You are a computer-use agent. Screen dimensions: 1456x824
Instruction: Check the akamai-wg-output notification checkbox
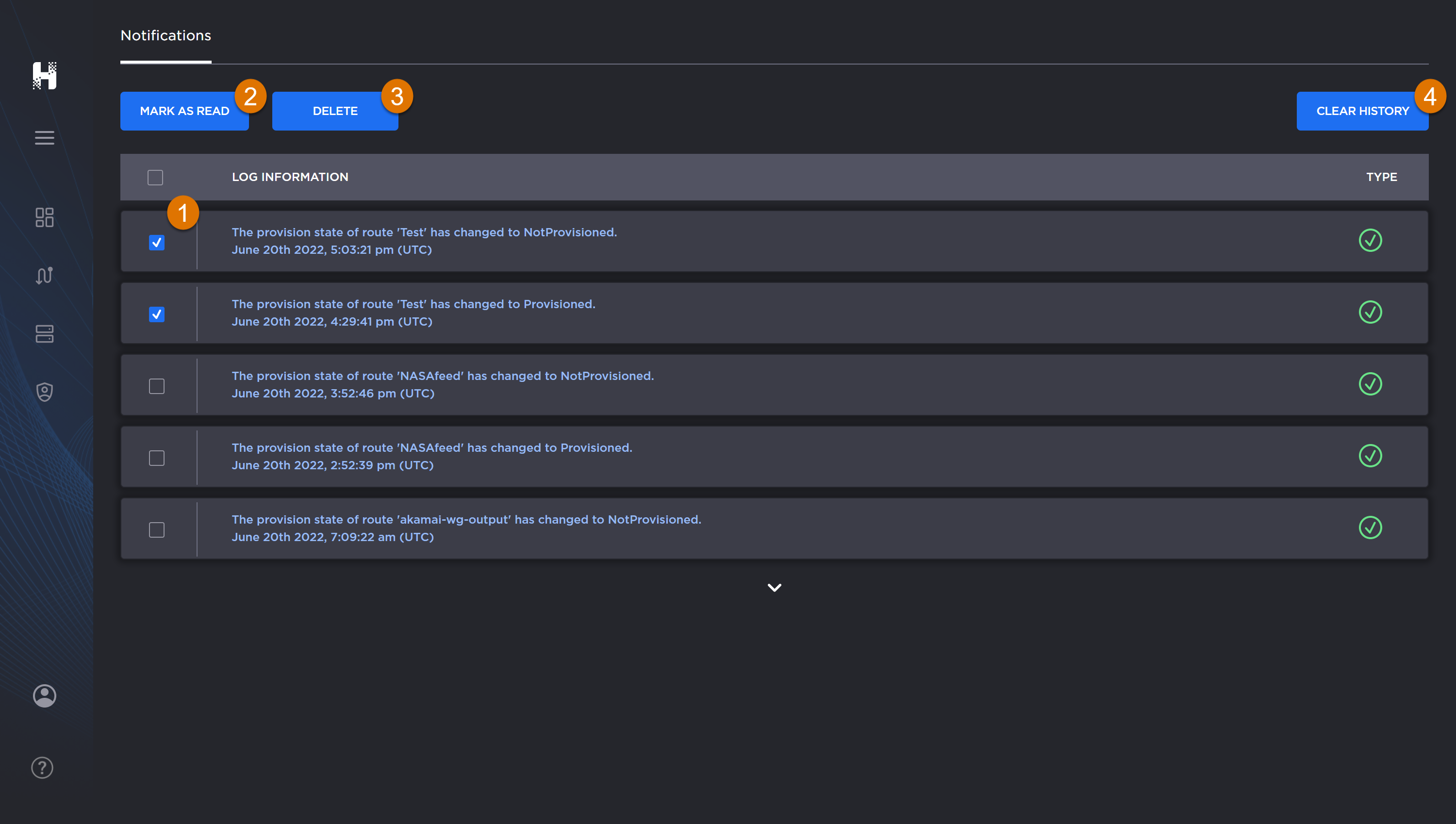click(156, 530)
